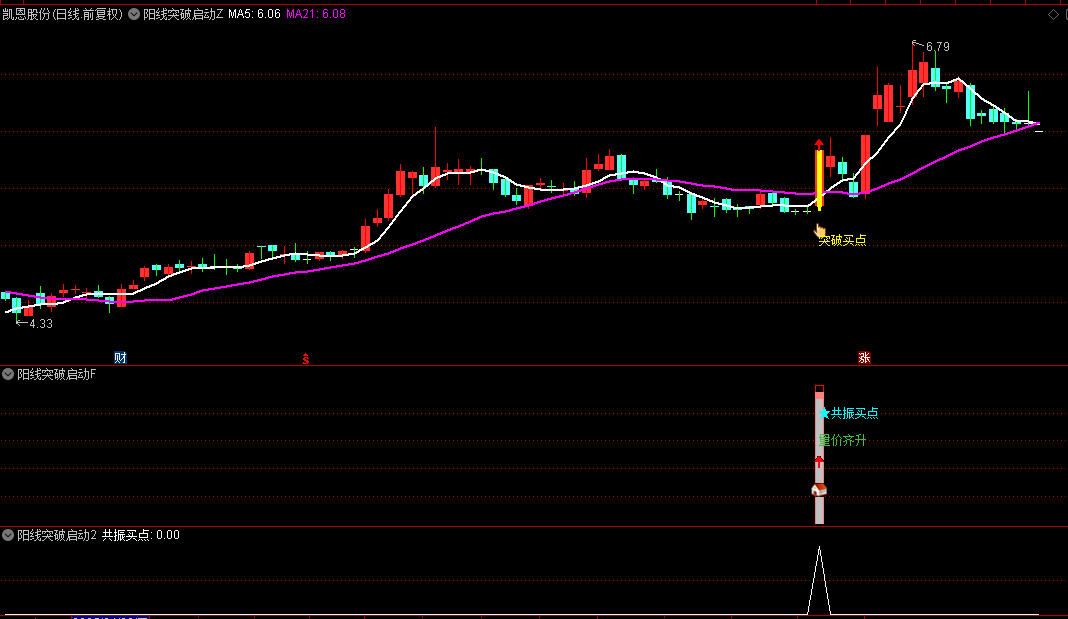Click the diamond icon at top right

tap(1053, 14)
